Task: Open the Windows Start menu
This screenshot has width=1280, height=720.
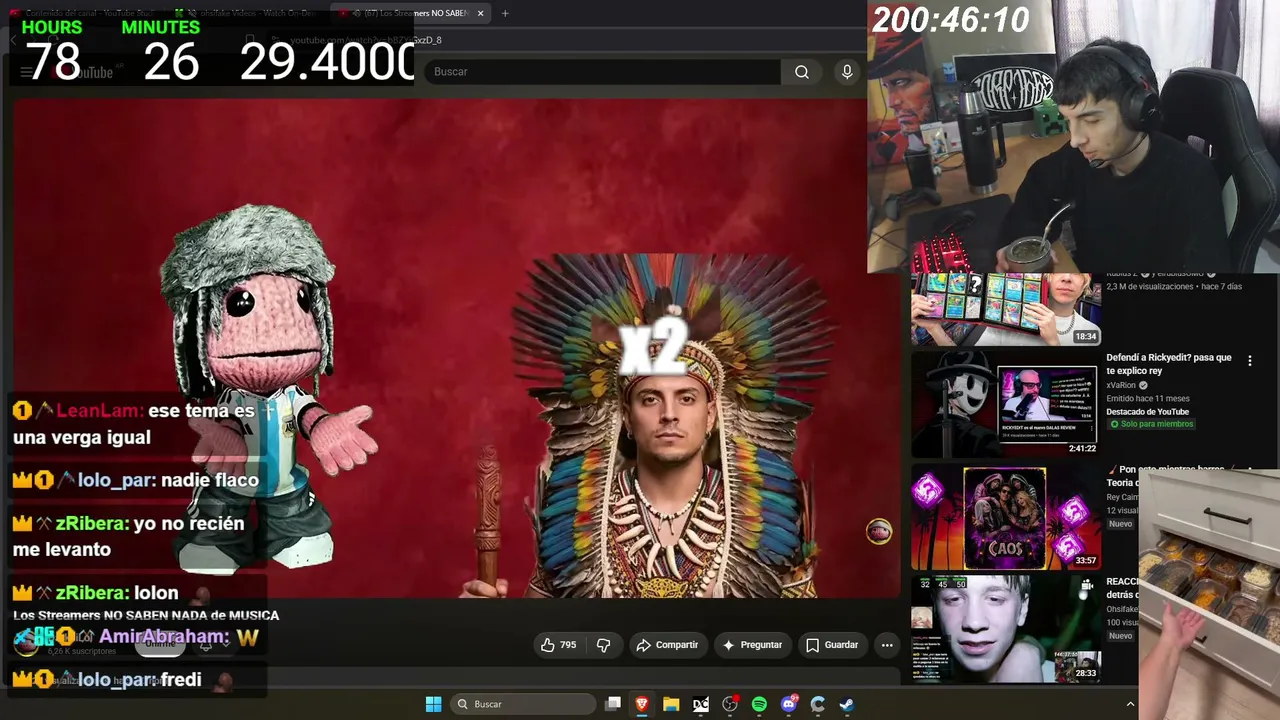Action: click(433, 704)
